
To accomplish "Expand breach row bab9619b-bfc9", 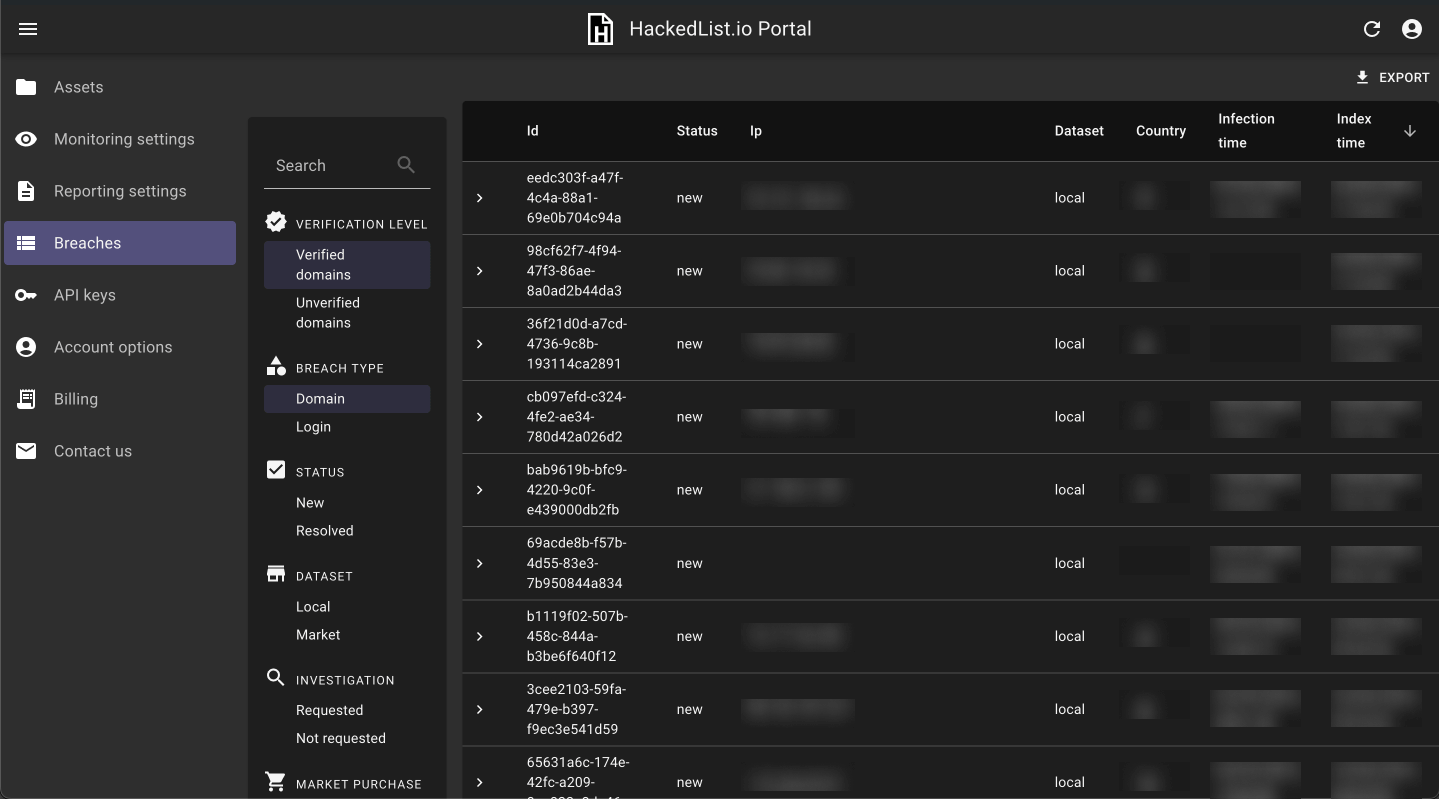I will tap(480, 490).
